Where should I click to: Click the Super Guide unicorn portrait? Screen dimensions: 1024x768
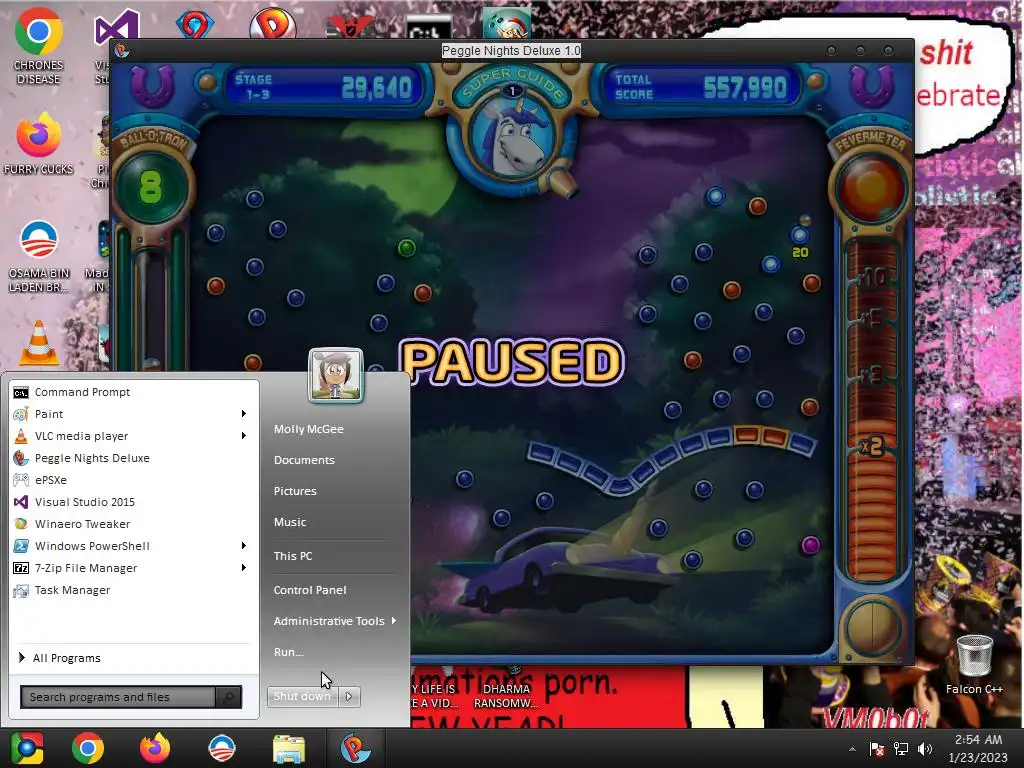click(512, 136)
